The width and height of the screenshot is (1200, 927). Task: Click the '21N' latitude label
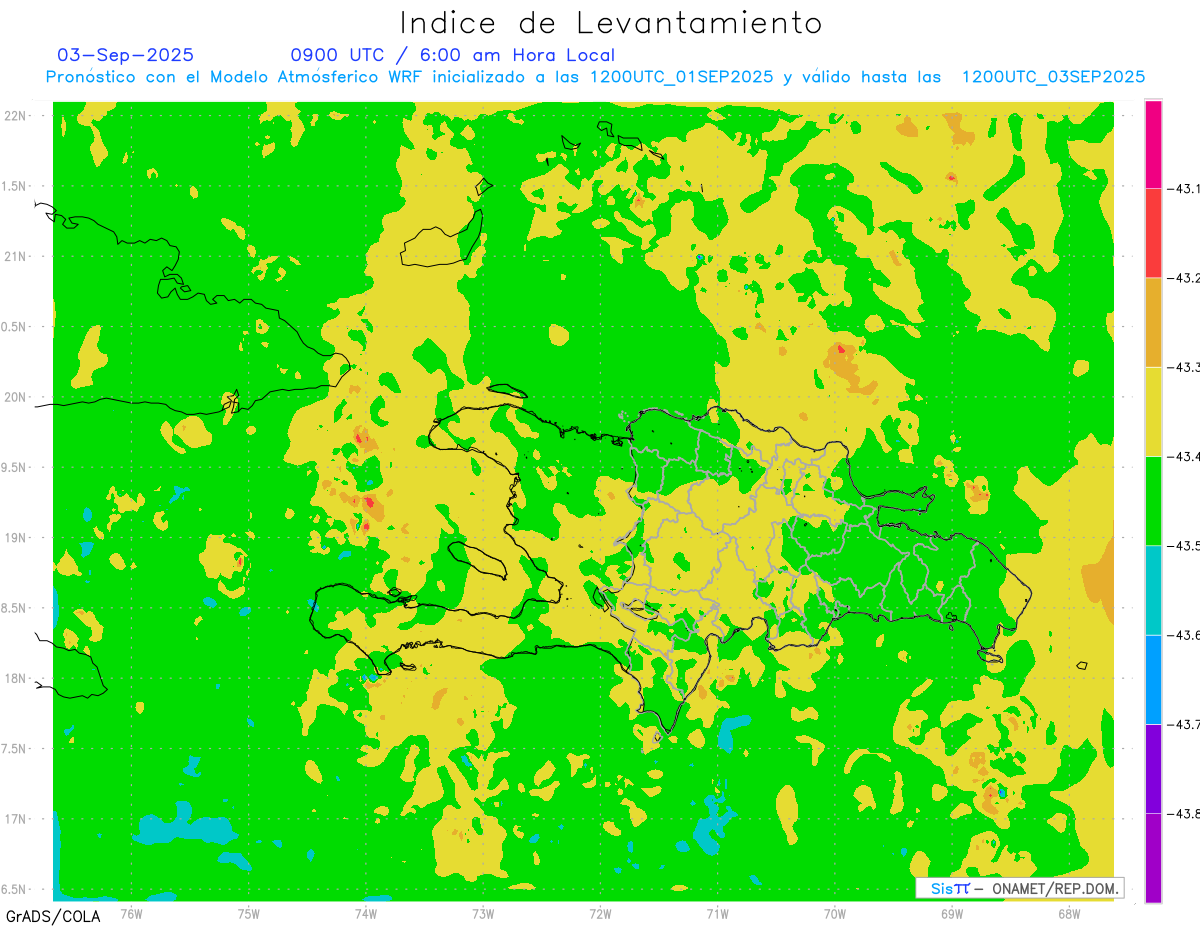[16, 257]
